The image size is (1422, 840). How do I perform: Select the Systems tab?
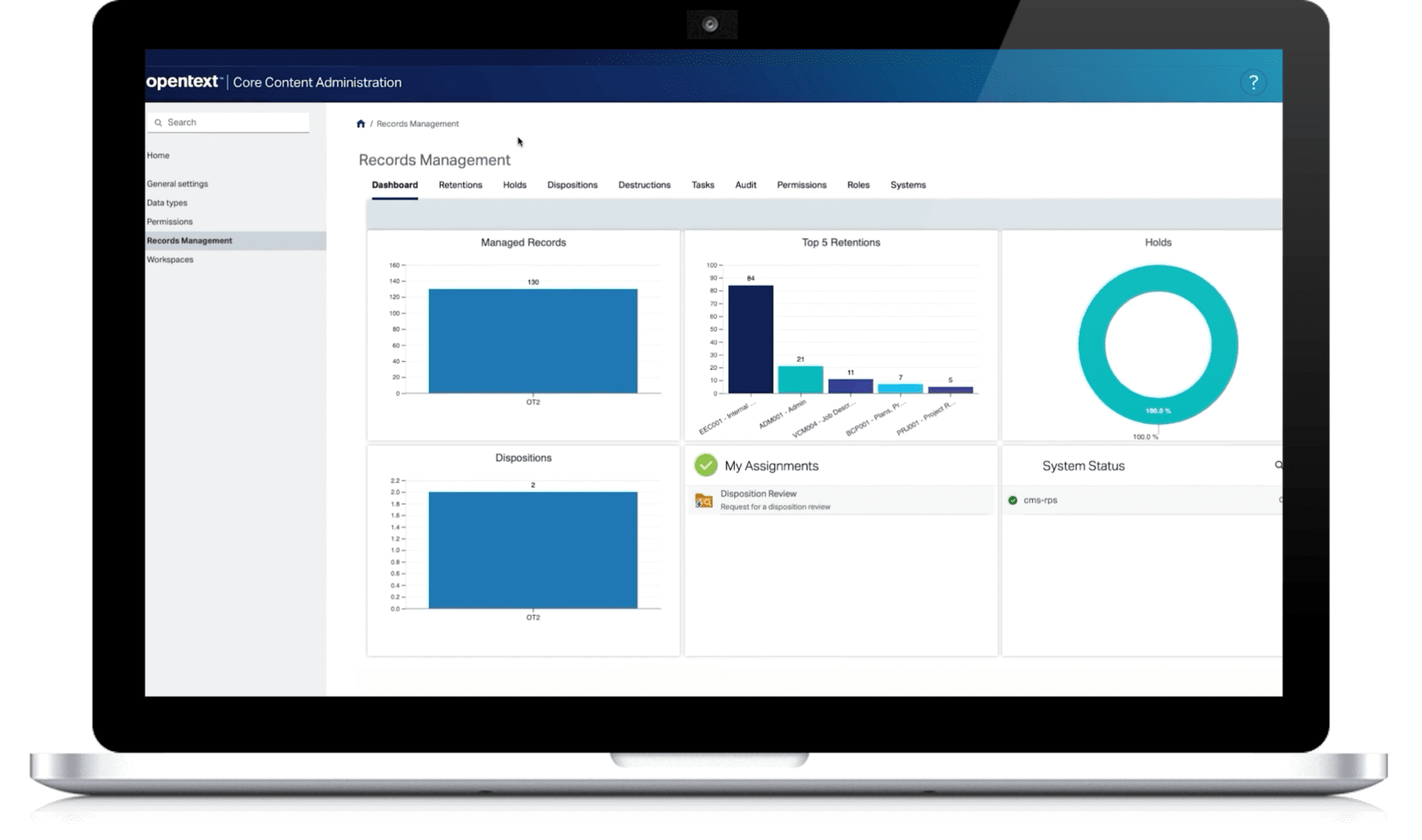click(x=908, y=185)
